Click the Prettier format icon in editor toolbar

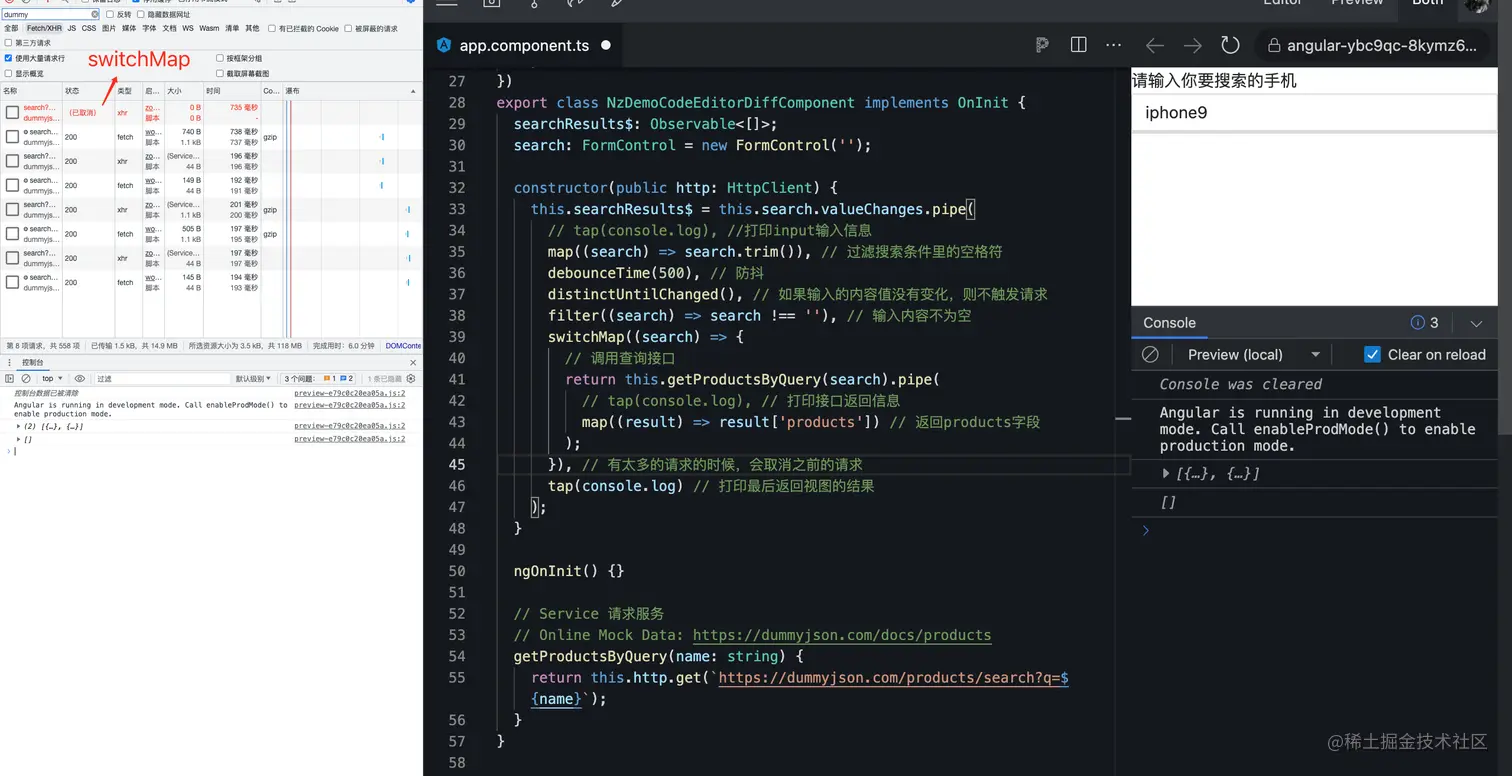(1042, 45)
